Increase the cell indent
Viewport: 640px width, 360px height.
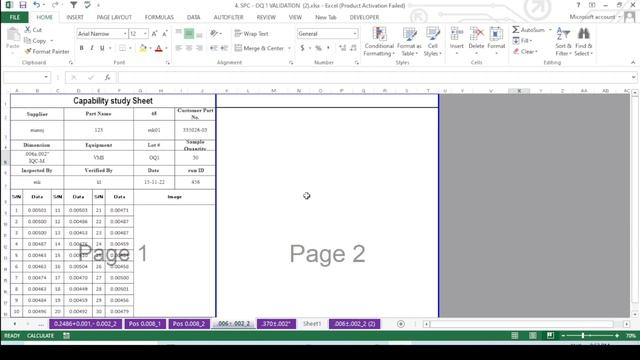[224, 48]
